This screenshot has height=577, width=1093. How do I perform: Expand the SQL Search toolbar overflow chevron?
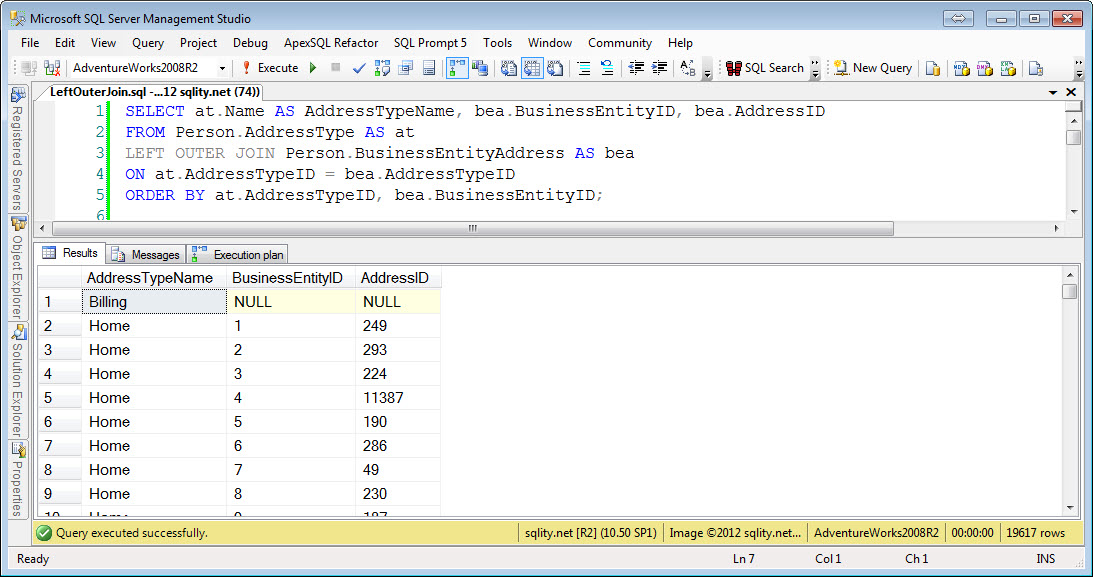click(815, 68)
